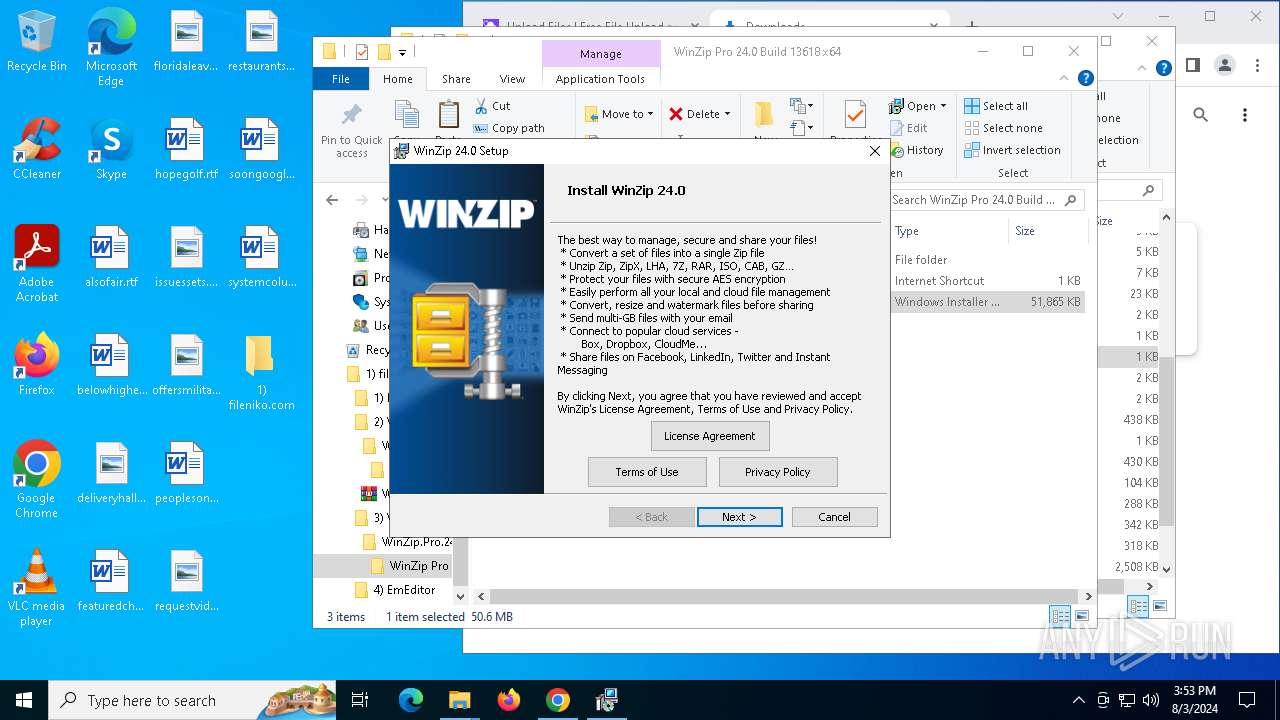Open the License Agreement
The width and height of the screenshot is (1280, 720).
coord(710,436)
